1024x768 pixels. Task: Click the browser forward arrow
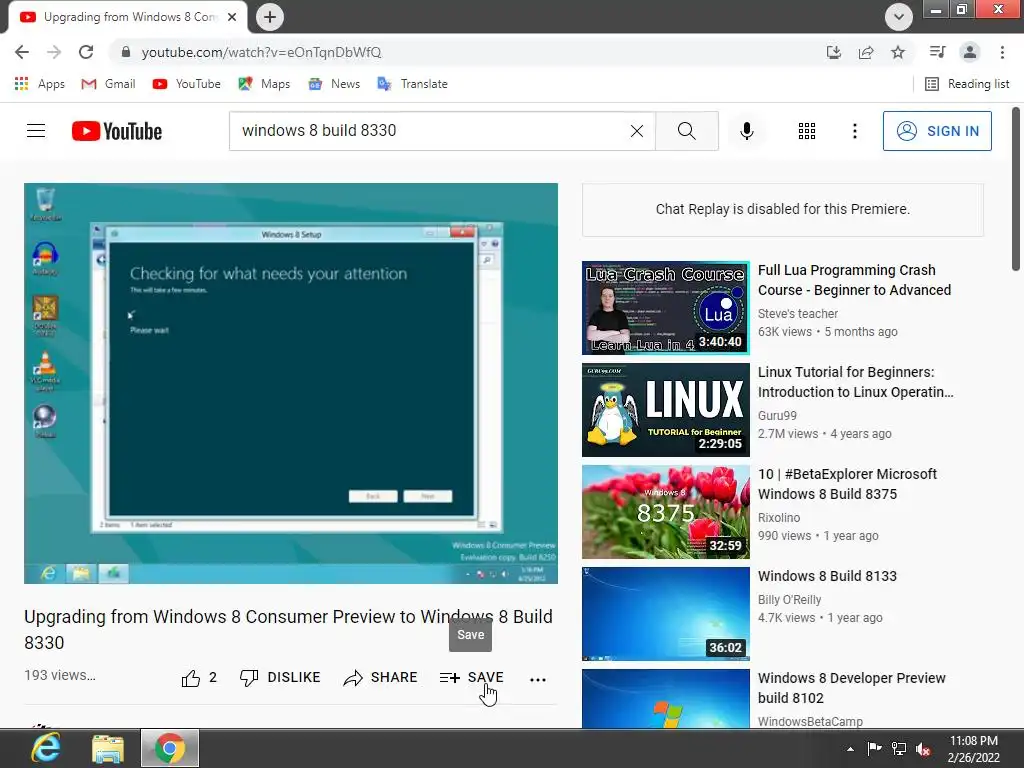click(x=54, y=52)
